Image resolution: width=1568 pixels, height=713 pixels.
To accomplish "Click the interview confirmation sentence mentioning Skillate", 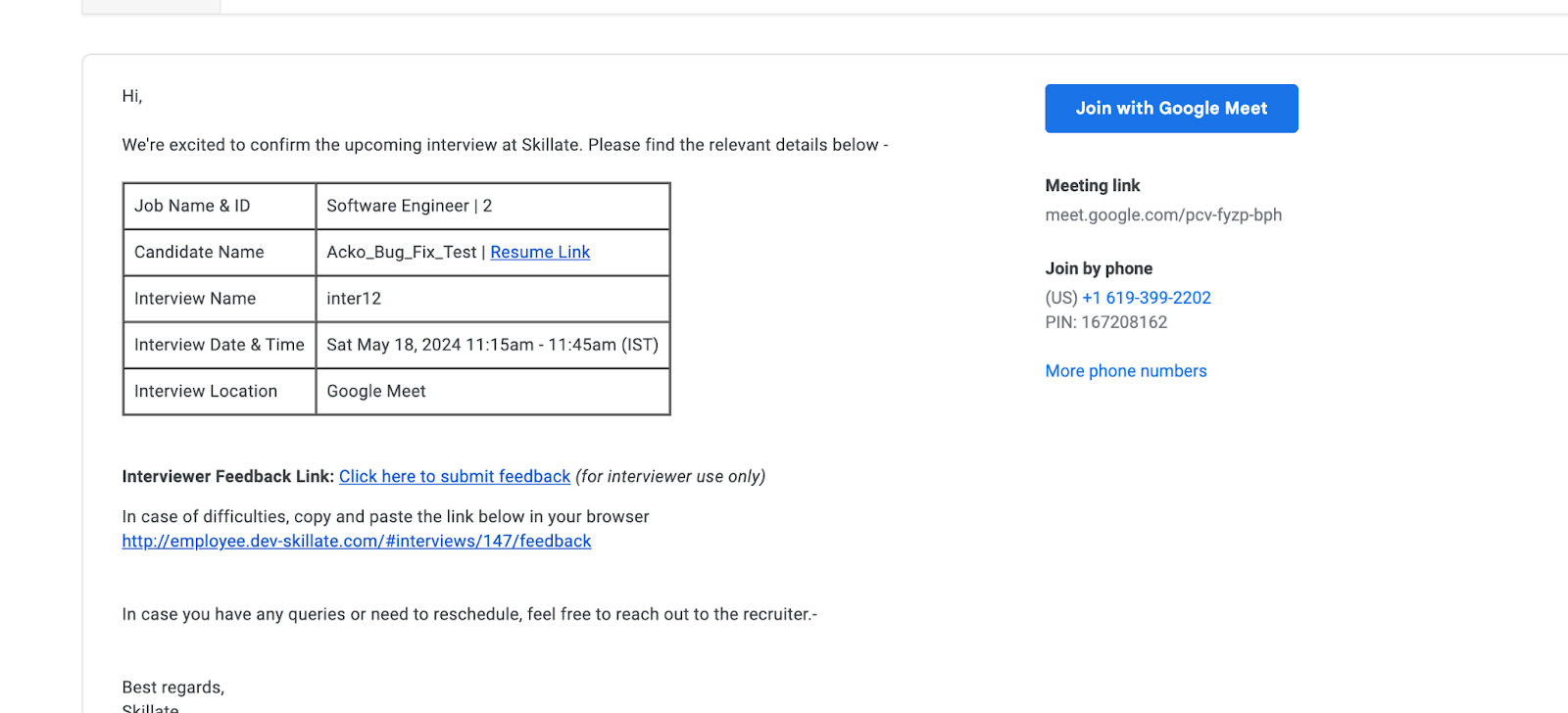I will 505,145.
